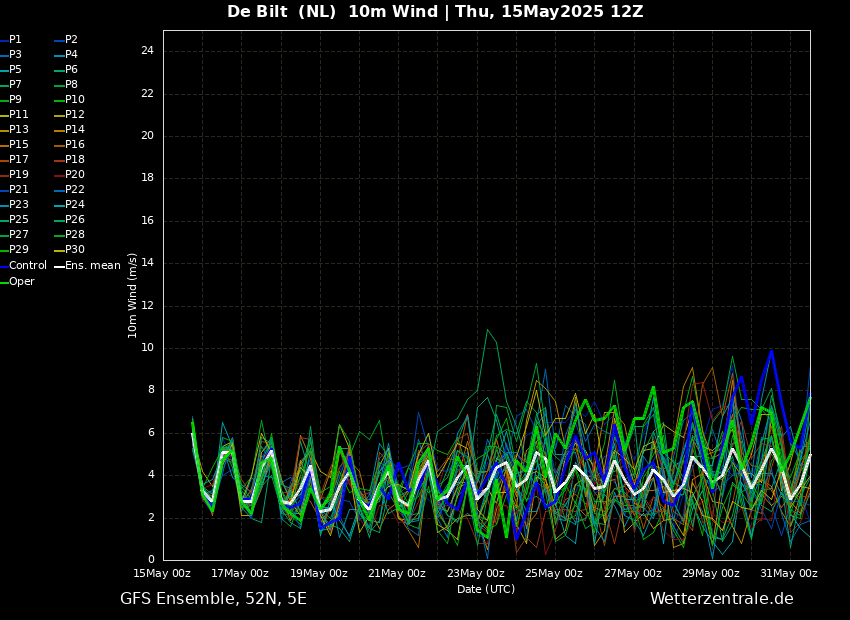Click the 24 value on y-axis
This screenshot has width=850, height=620.
pos(147,51)
